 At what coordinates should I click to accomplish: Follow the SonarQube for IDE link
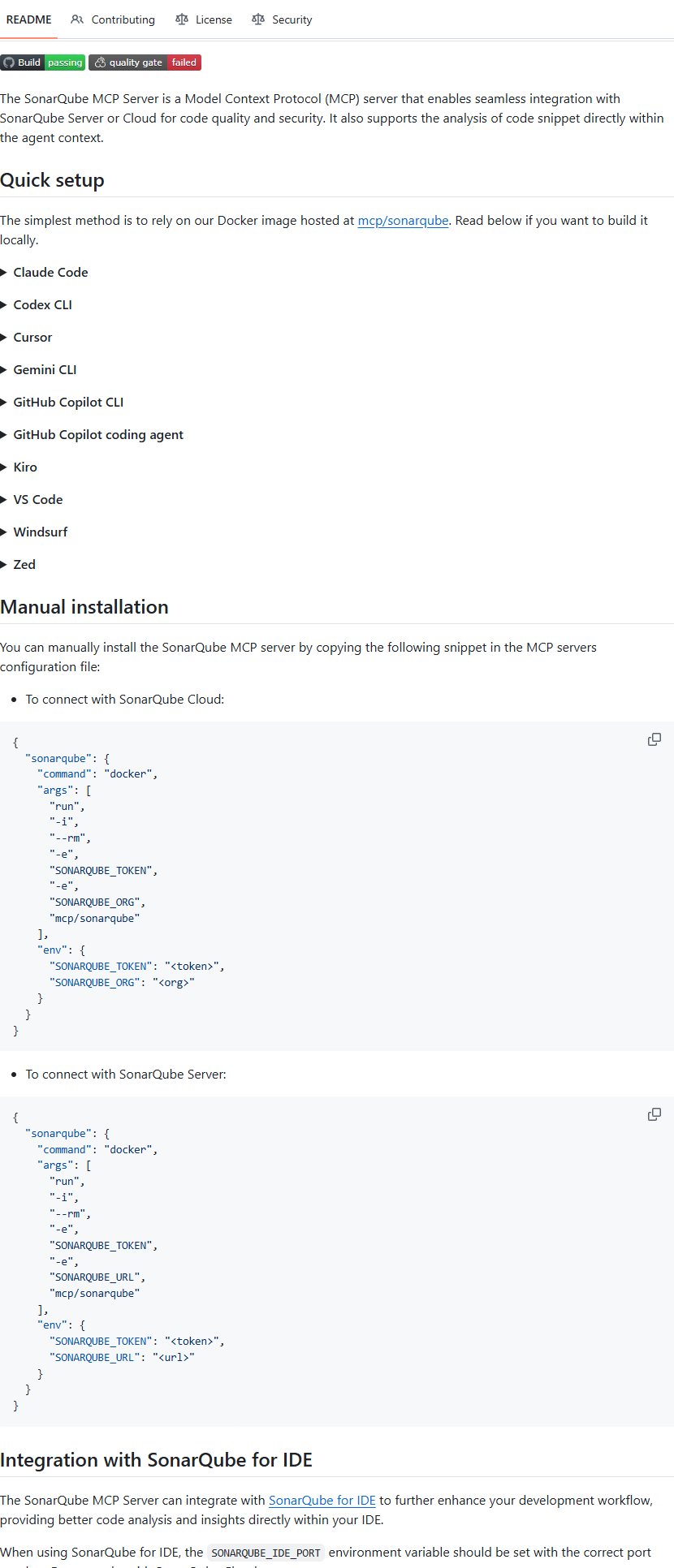click(322, 1501)
